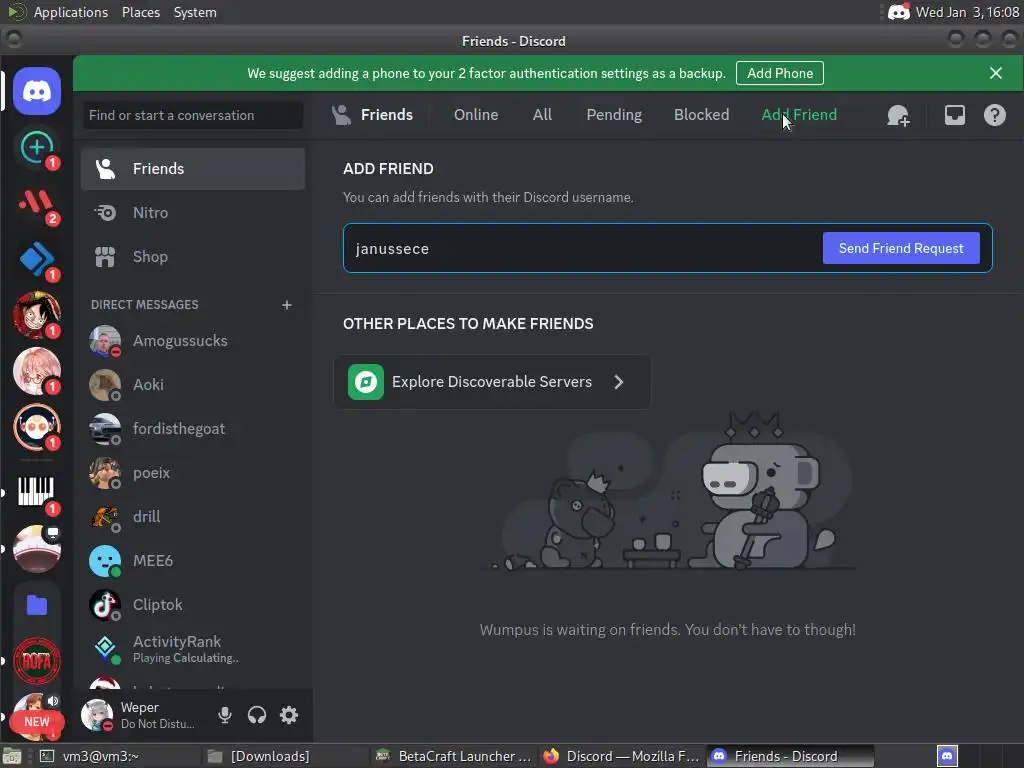
Task: Open User Settings gear icon
Action: coord(289,715)
